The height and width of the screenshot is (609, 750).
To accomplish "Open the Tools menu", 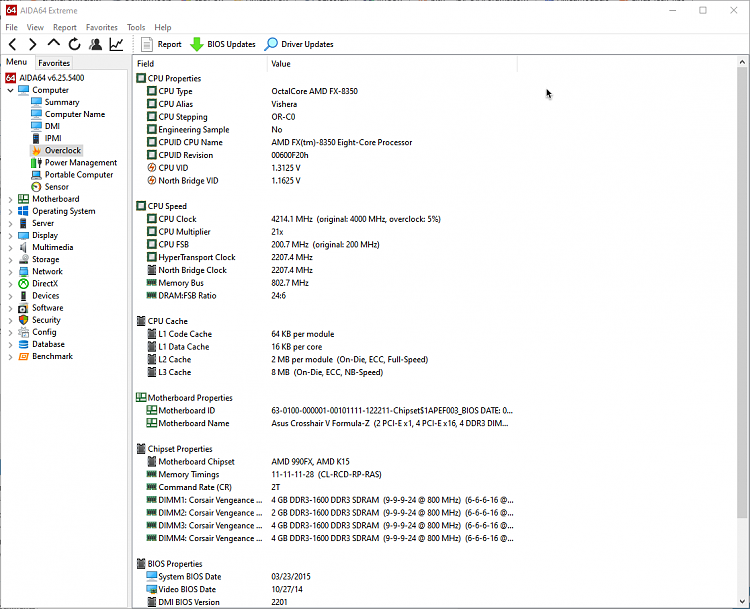I will [136, 27].
